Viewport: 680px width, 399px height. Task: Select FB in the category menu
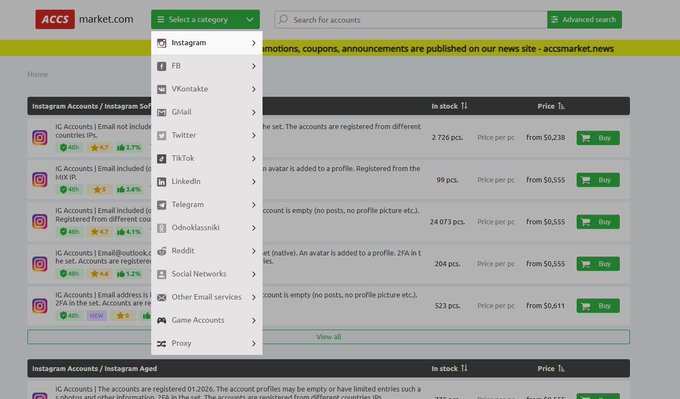click(206, 66)
